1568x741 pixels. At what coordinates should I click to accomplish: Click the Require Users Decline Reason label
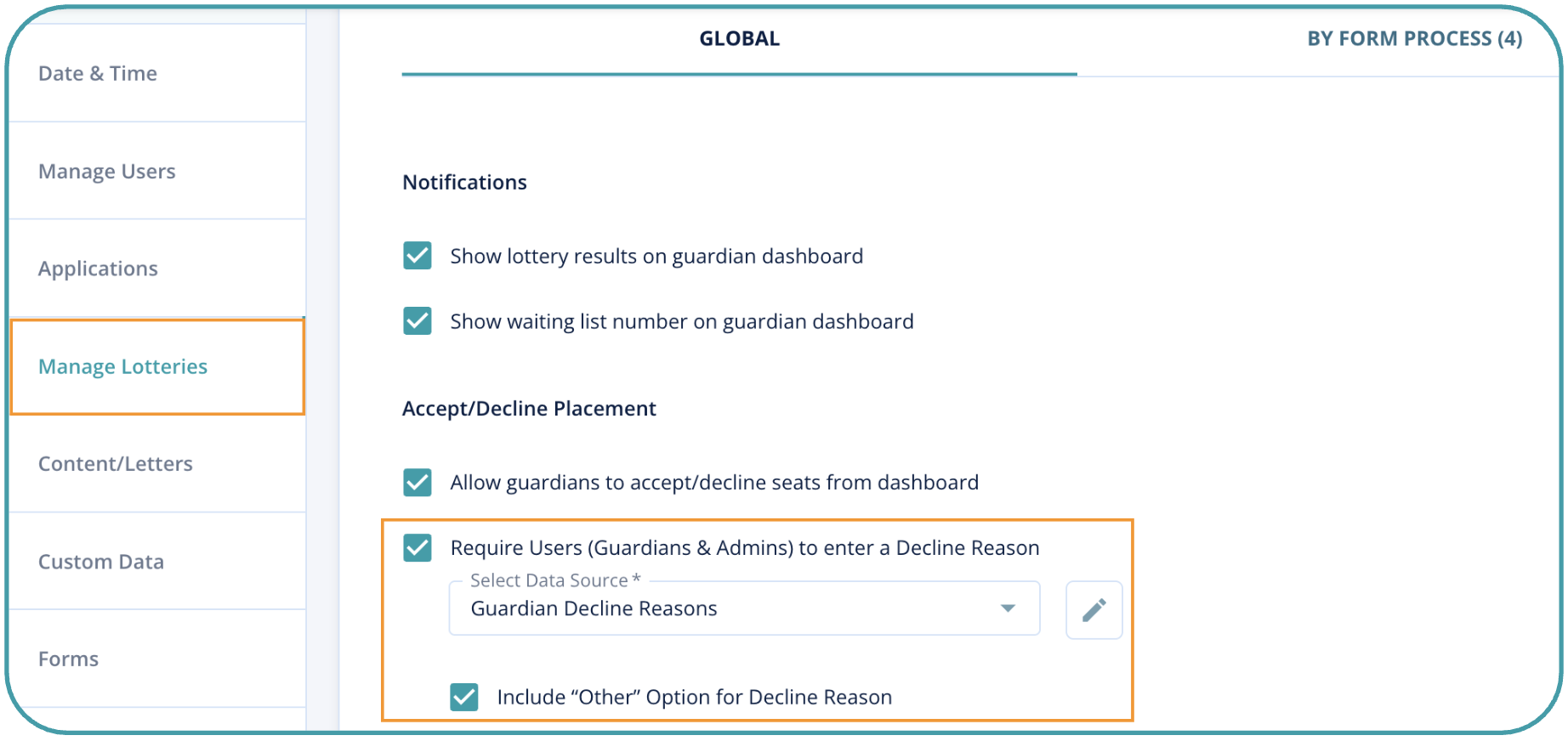pyautogui.click(x=745, y=548)
